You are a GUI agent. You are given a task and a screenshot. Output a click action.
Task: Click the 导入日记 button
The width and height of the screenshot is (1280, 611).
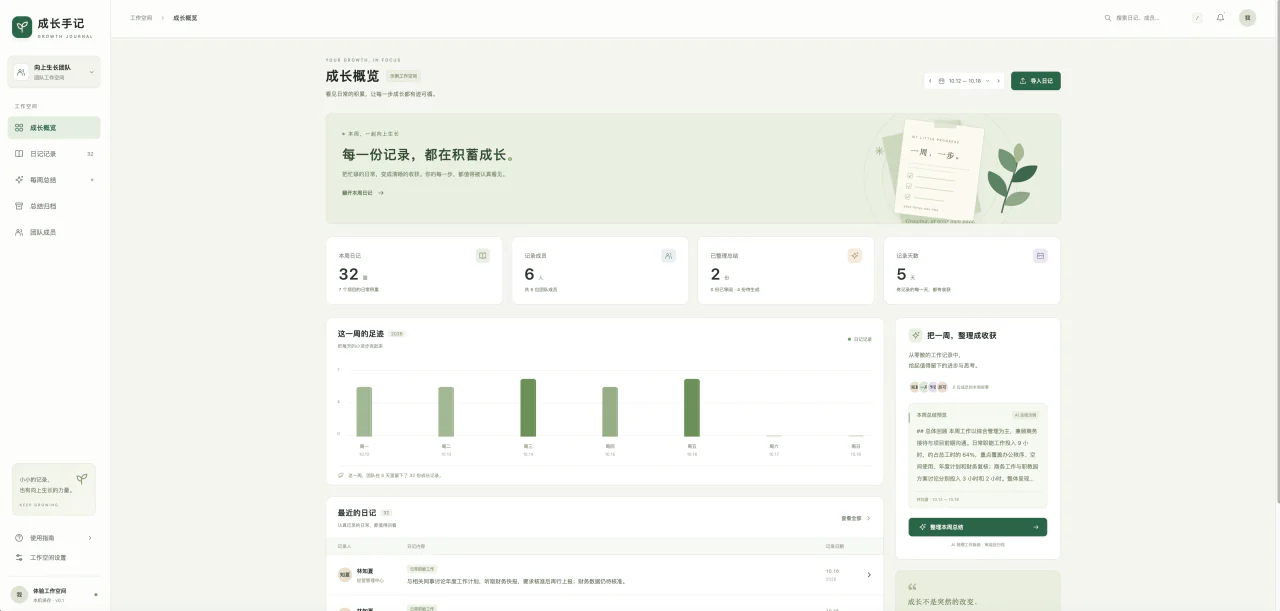coord(1036,81)
